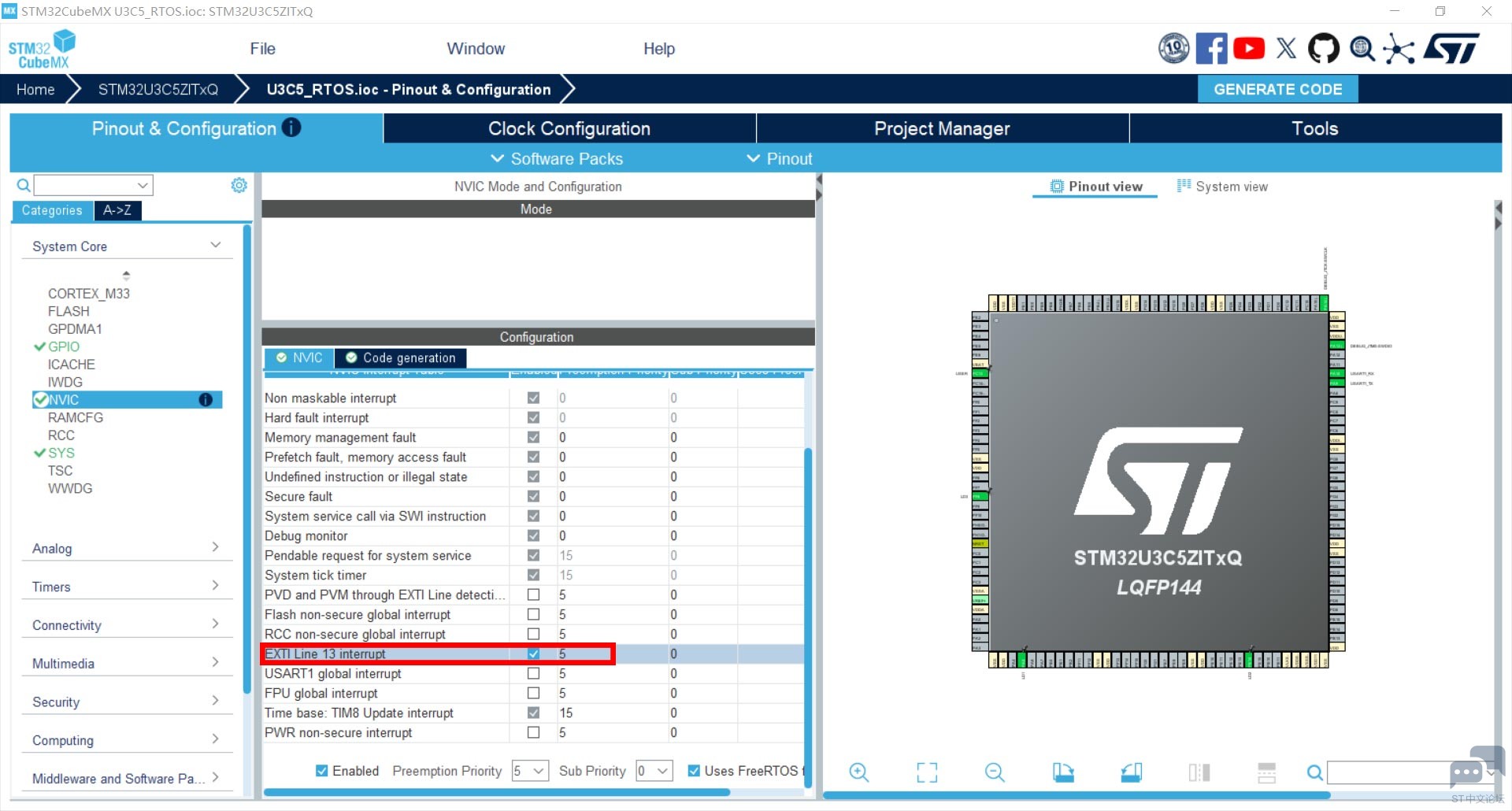
Task: Open the ST 10-year anniversary badge icon
Action: (x=1173, y=49)
